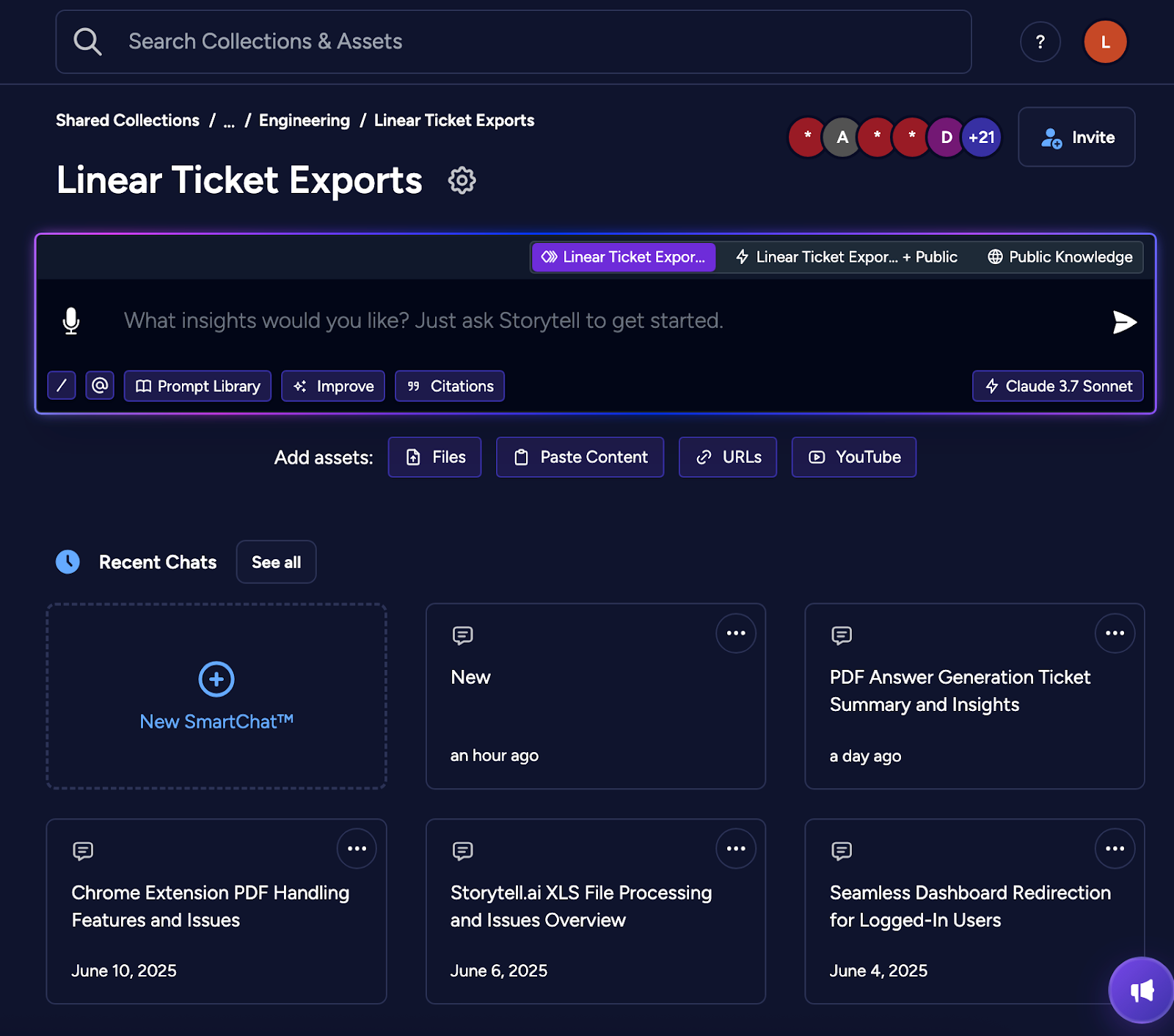Click the slash command button
This screenshot has width=1174, height=1036.
[62, 386]
